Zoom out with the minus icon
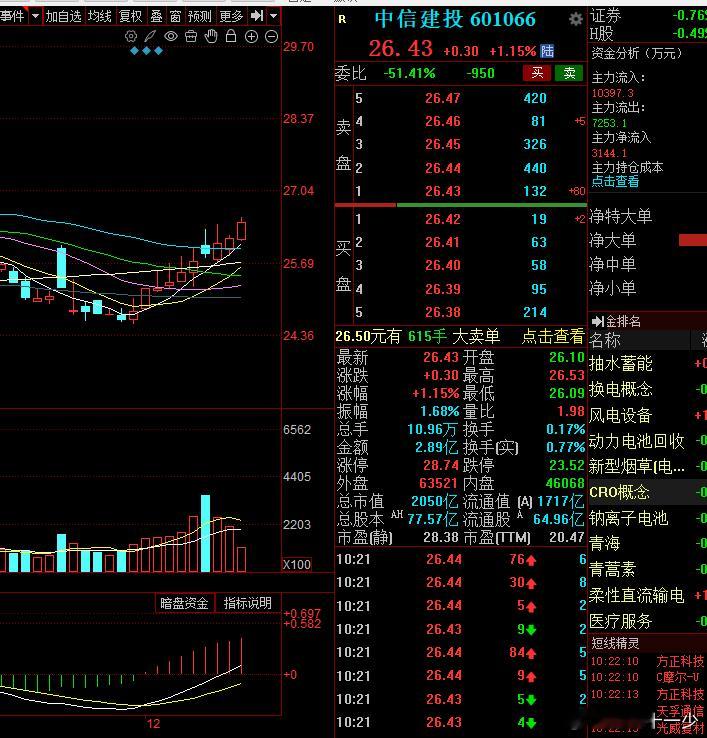The width and height of the screenshot is (707, 738). (272, 36)
